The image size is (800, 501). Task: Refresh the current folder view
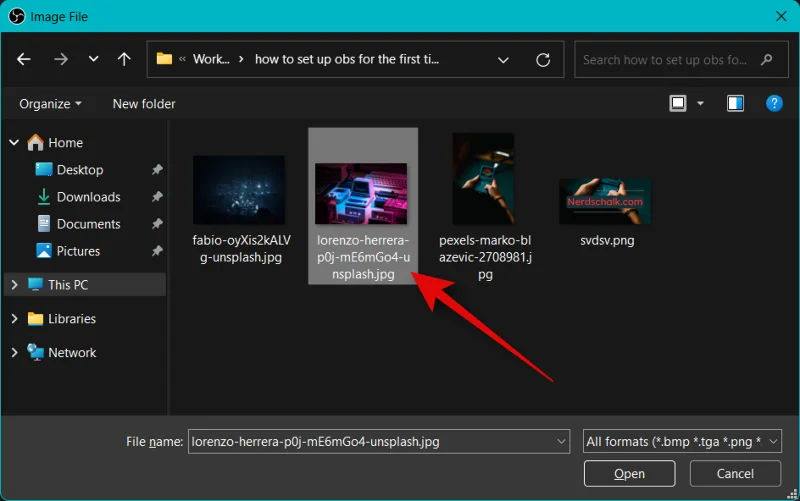click(x=543, y=60)
